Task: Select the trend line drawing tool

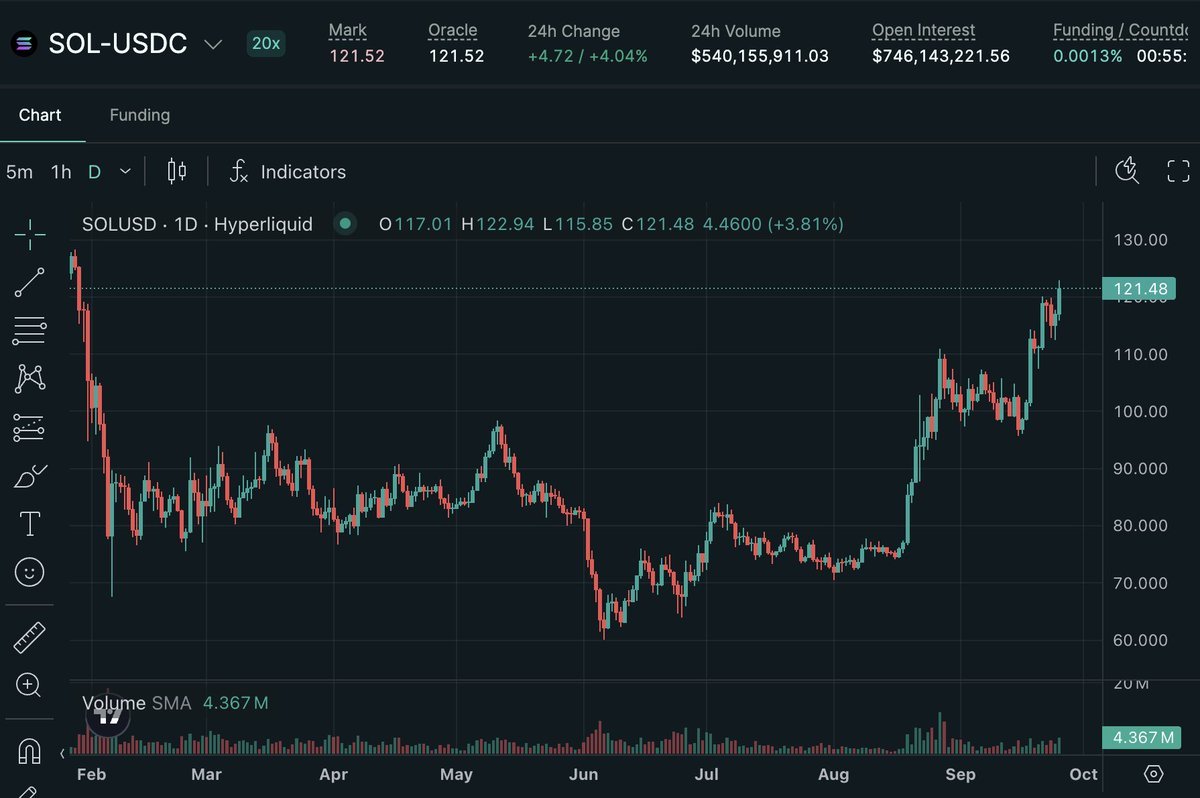Action: [30, 283]
